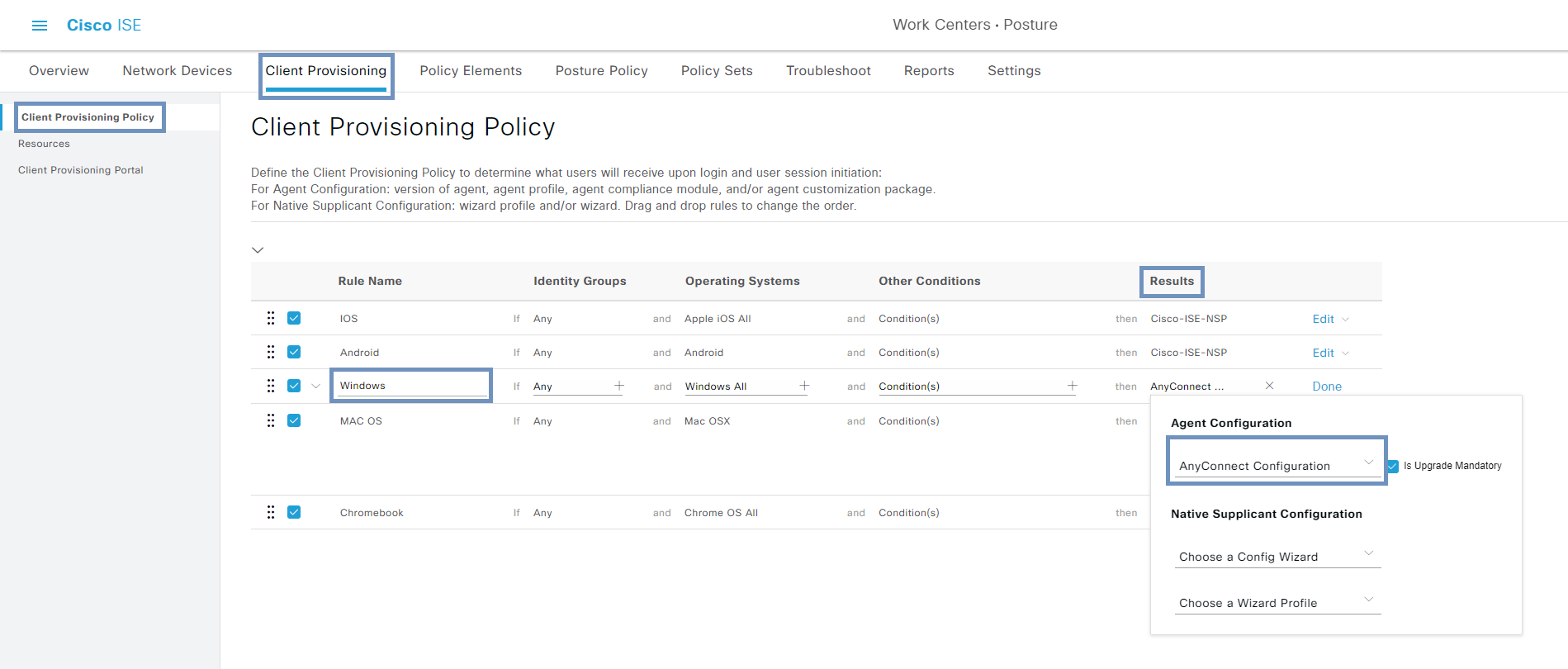Image resolution: width=1568 pixels, height=669 pixels.
Task: Open Choose a Wizard Profile dropdown
Action: point(1277,602)
